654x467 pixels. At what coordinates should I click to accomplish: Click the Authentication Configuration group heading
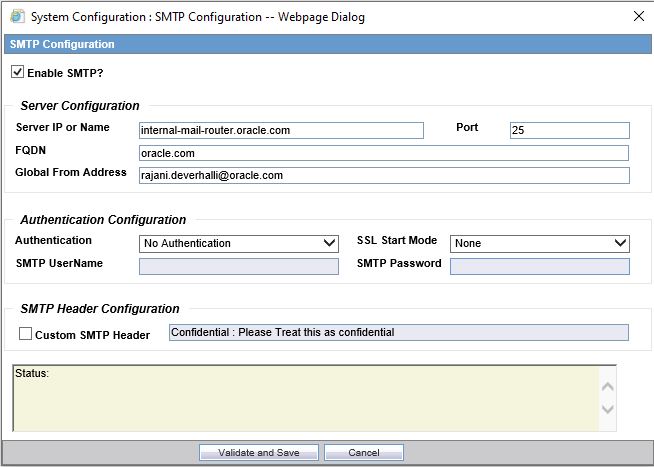103,220
